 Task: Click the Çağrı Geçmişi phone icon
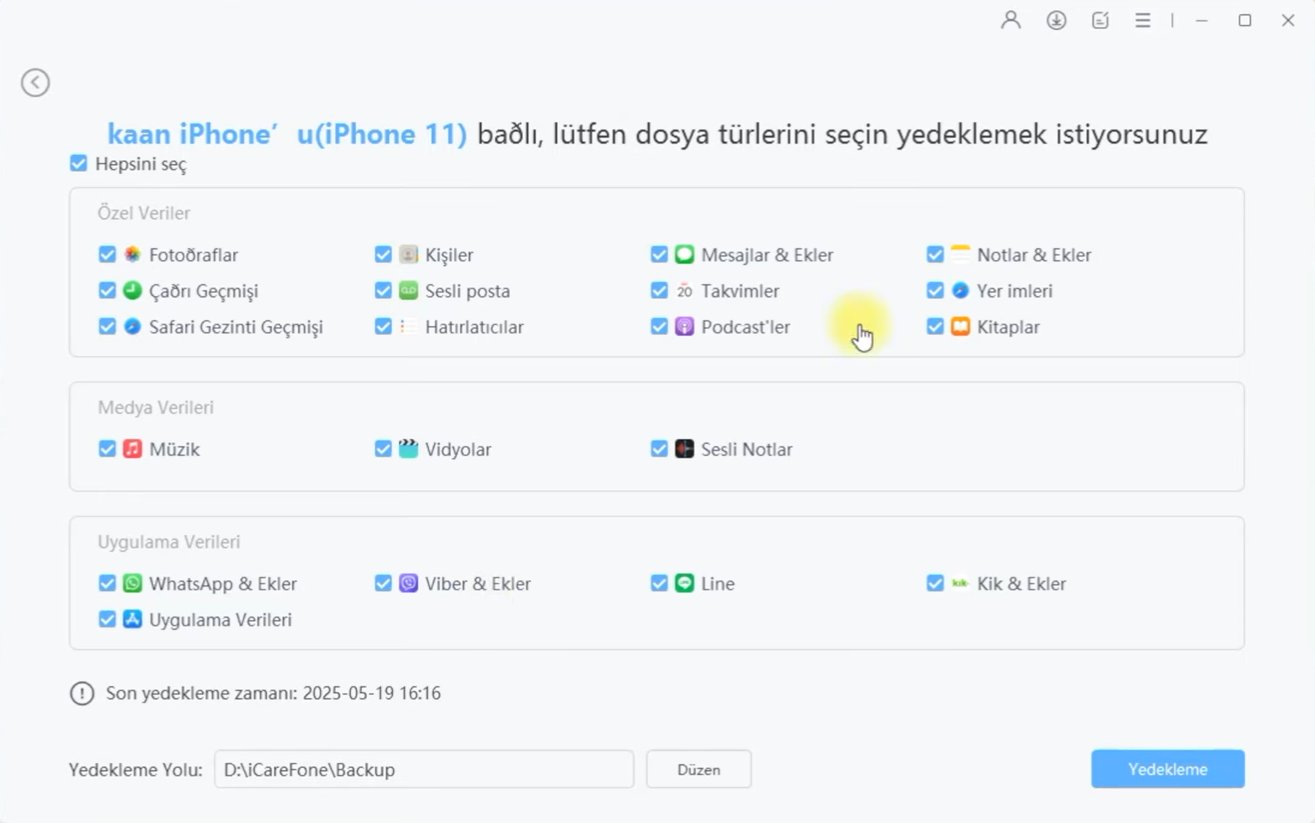(132, 291)
